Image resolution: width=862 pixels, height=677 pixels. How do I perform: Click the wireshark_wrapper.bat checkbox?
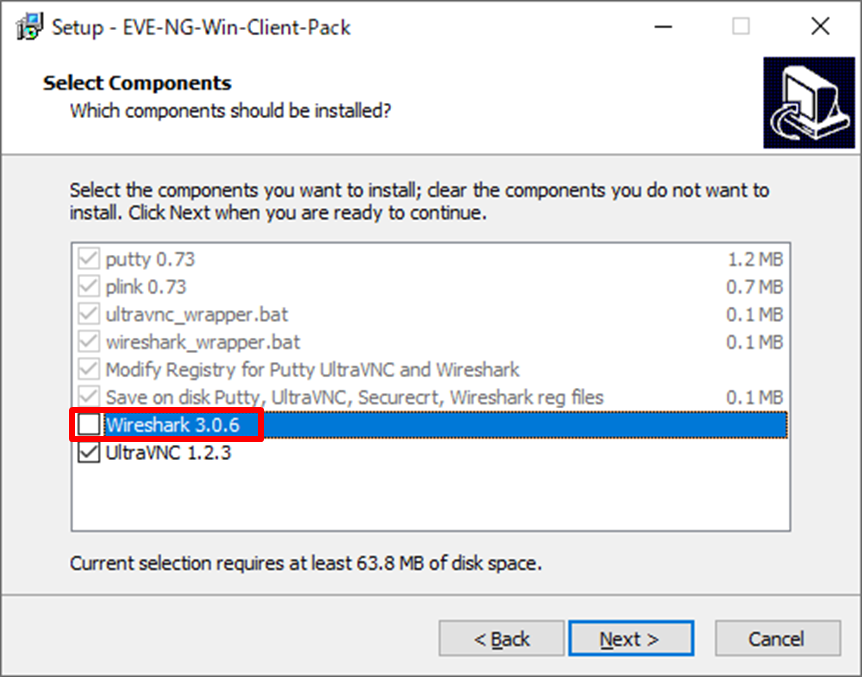pyautogui.click(x=90, y=342)
